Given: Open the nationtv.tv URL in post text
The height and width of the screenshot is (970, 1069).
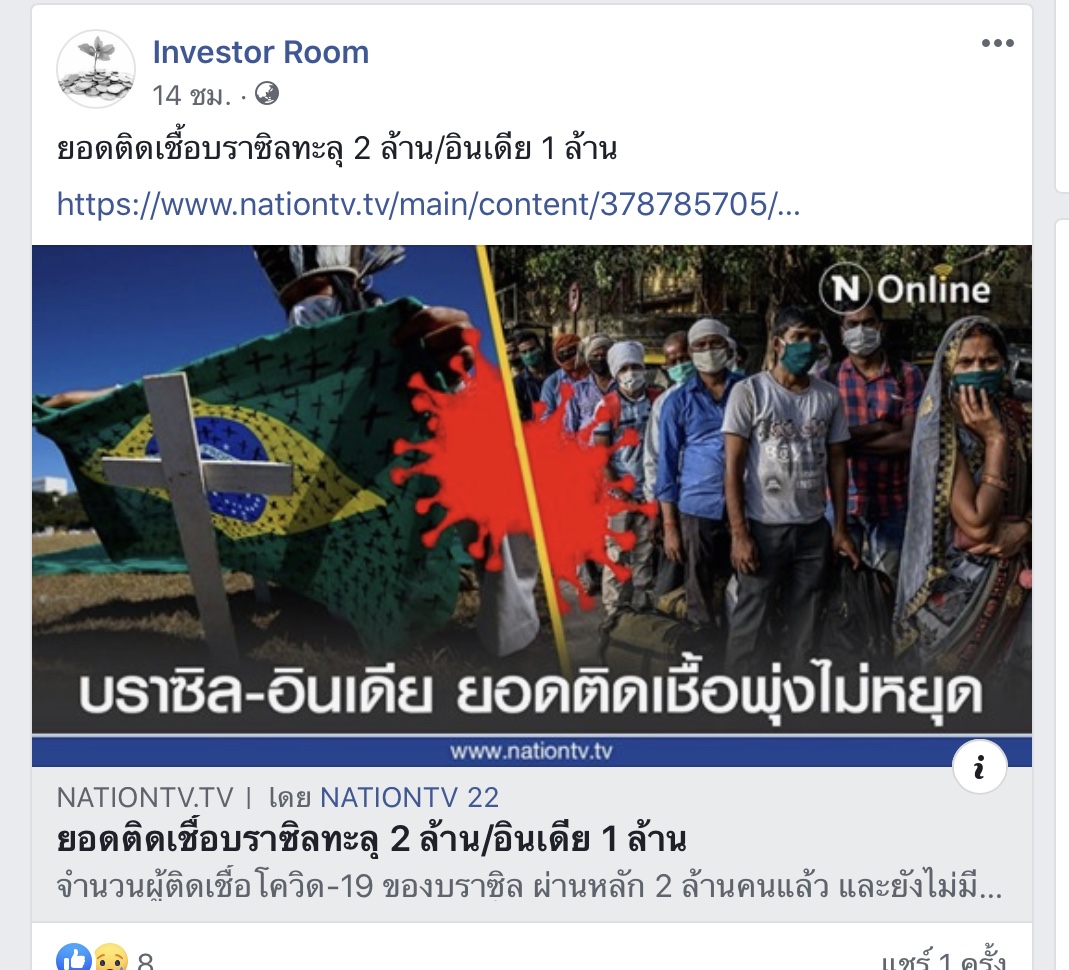Looking at the screenshot, I should click(428, 204).
